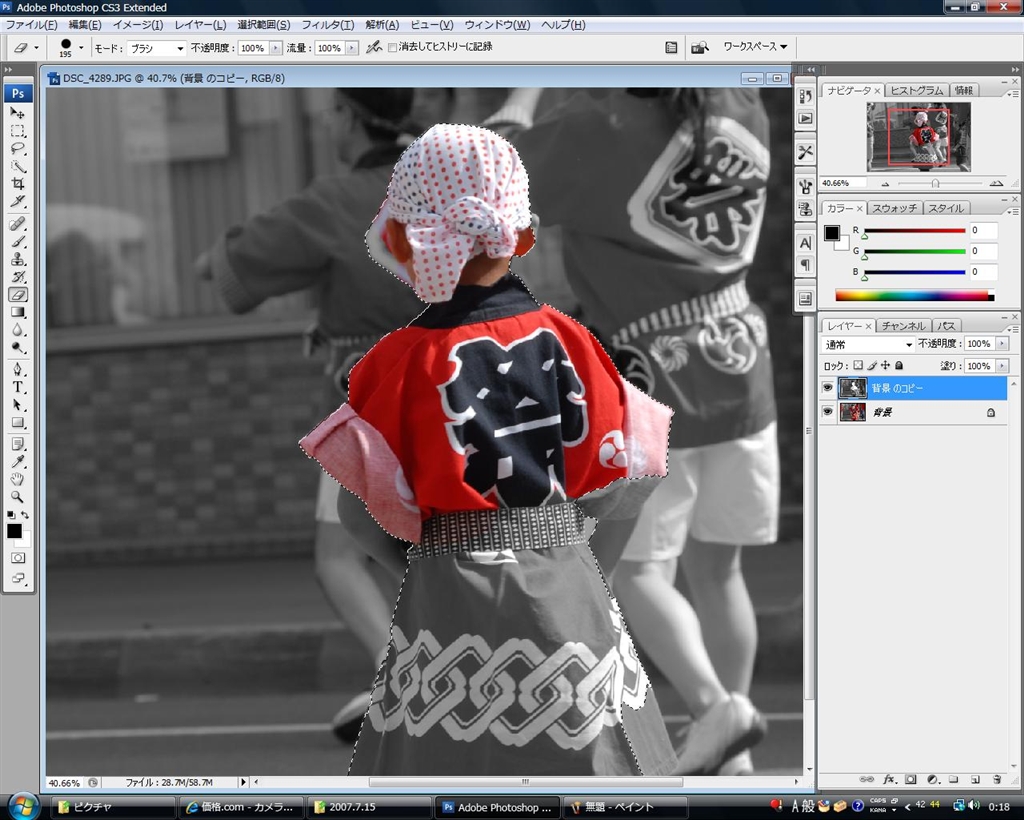Select the Path Selection tool
This screenshot has width=1024, height=820.
[18, 405]
